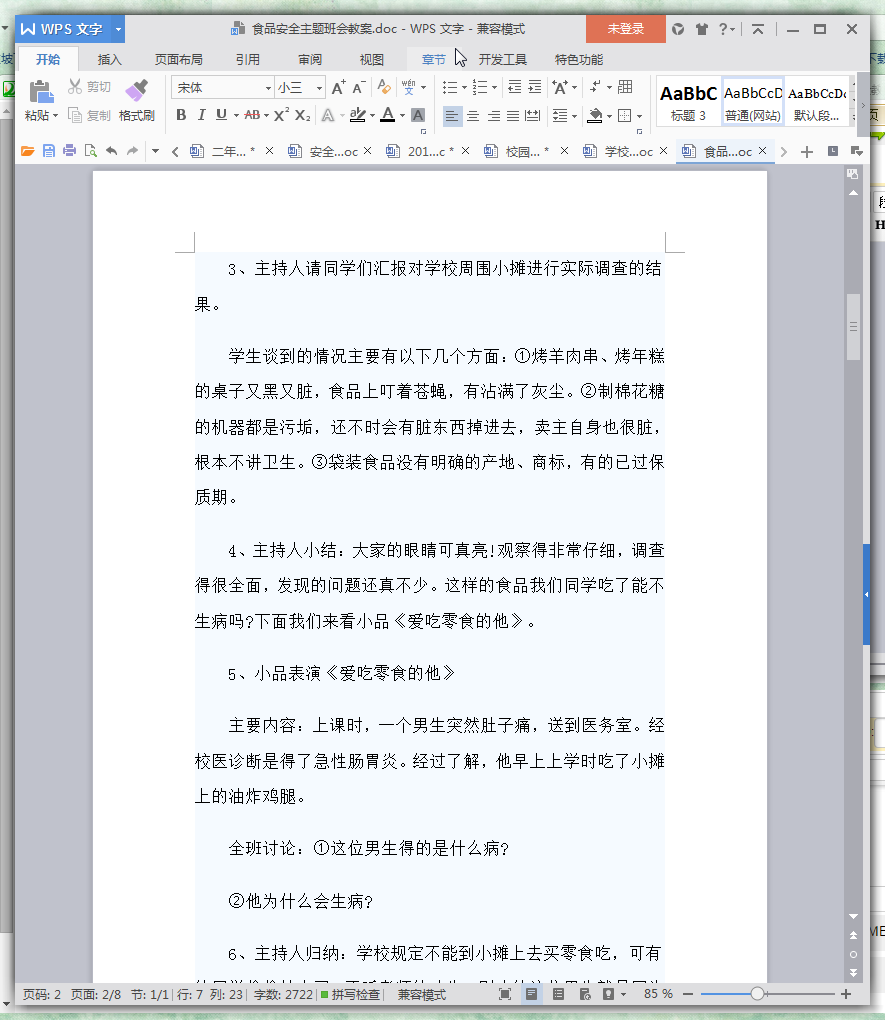Viewport: 885px width, 1020px height.
Task: Open the zoom percentage menu showing 85 %
Action: coord(657,995)
